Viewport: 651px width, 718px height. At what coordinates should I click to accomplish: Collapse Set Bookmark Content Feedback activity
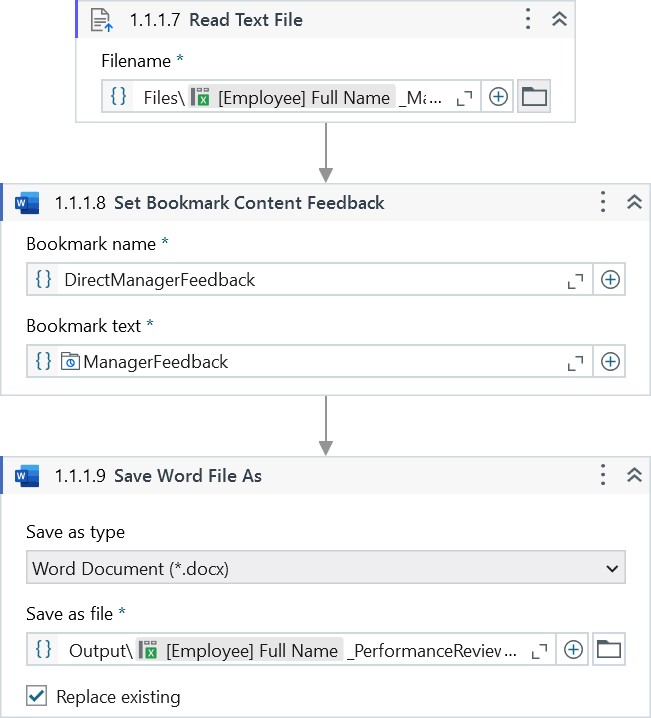pyautogui.click(x=633, y=202)
